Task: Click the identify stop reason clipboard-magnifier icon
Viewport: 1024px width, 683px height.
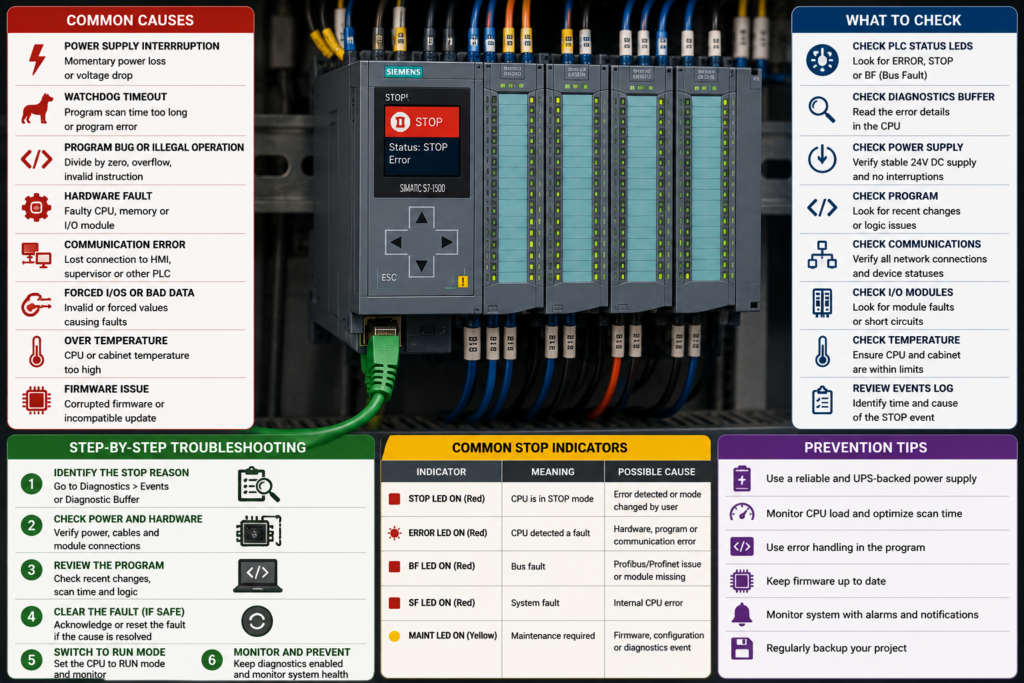Action: point(259,484)
